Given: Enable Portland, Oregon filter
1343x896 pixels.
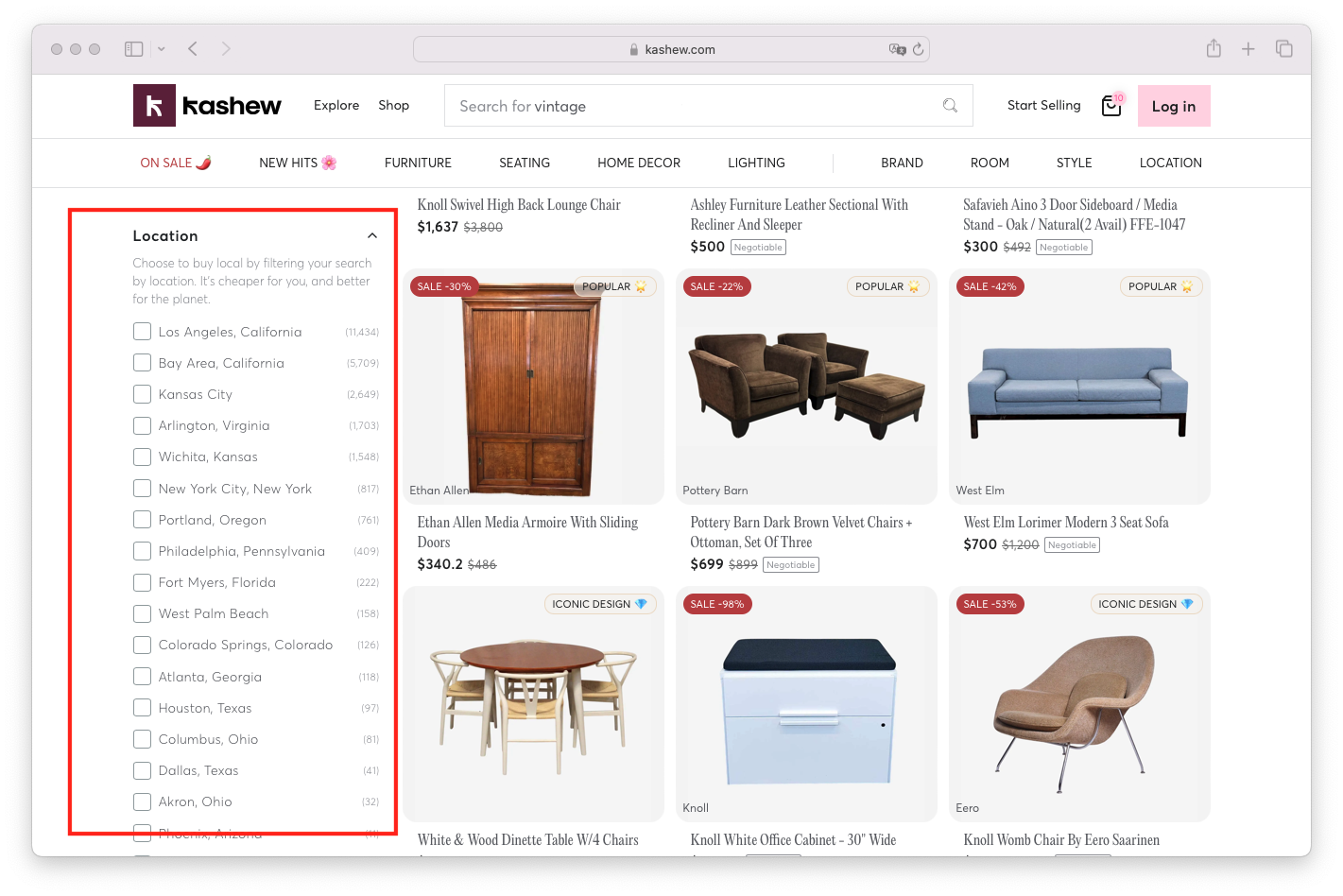Looking at the screenshot, I should pyautogui.click(x=143, y=520).
